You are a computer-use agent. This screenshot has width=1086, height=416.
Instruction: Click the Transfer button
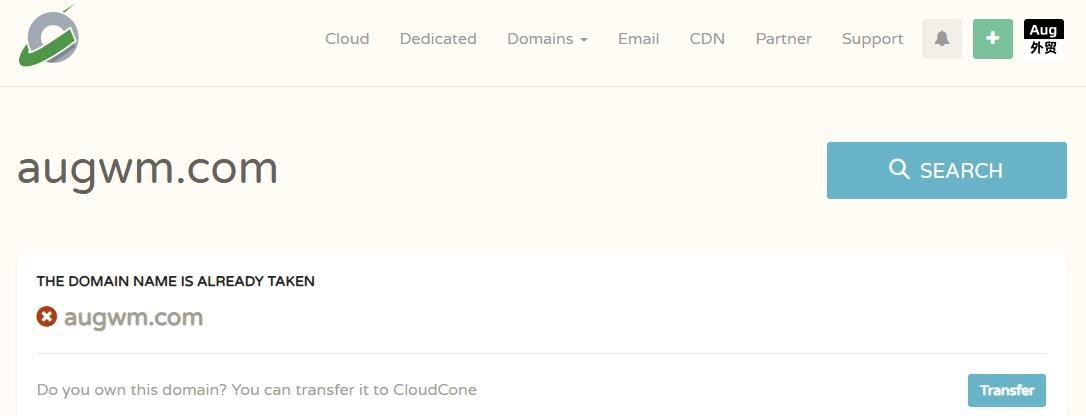[1007, 390]
